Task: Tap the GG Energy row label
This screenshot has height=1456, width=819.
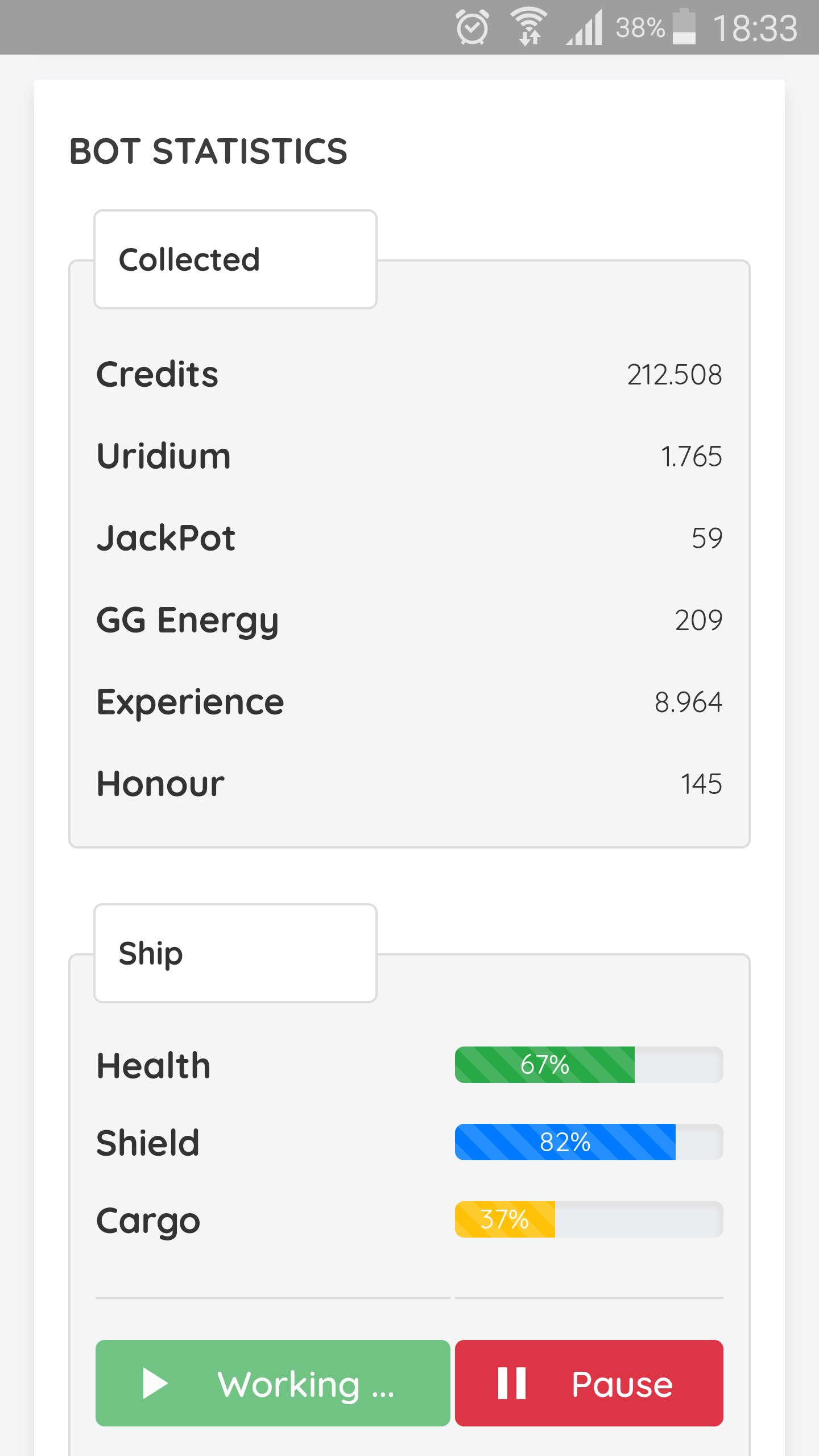Action: tap(188, 621)
